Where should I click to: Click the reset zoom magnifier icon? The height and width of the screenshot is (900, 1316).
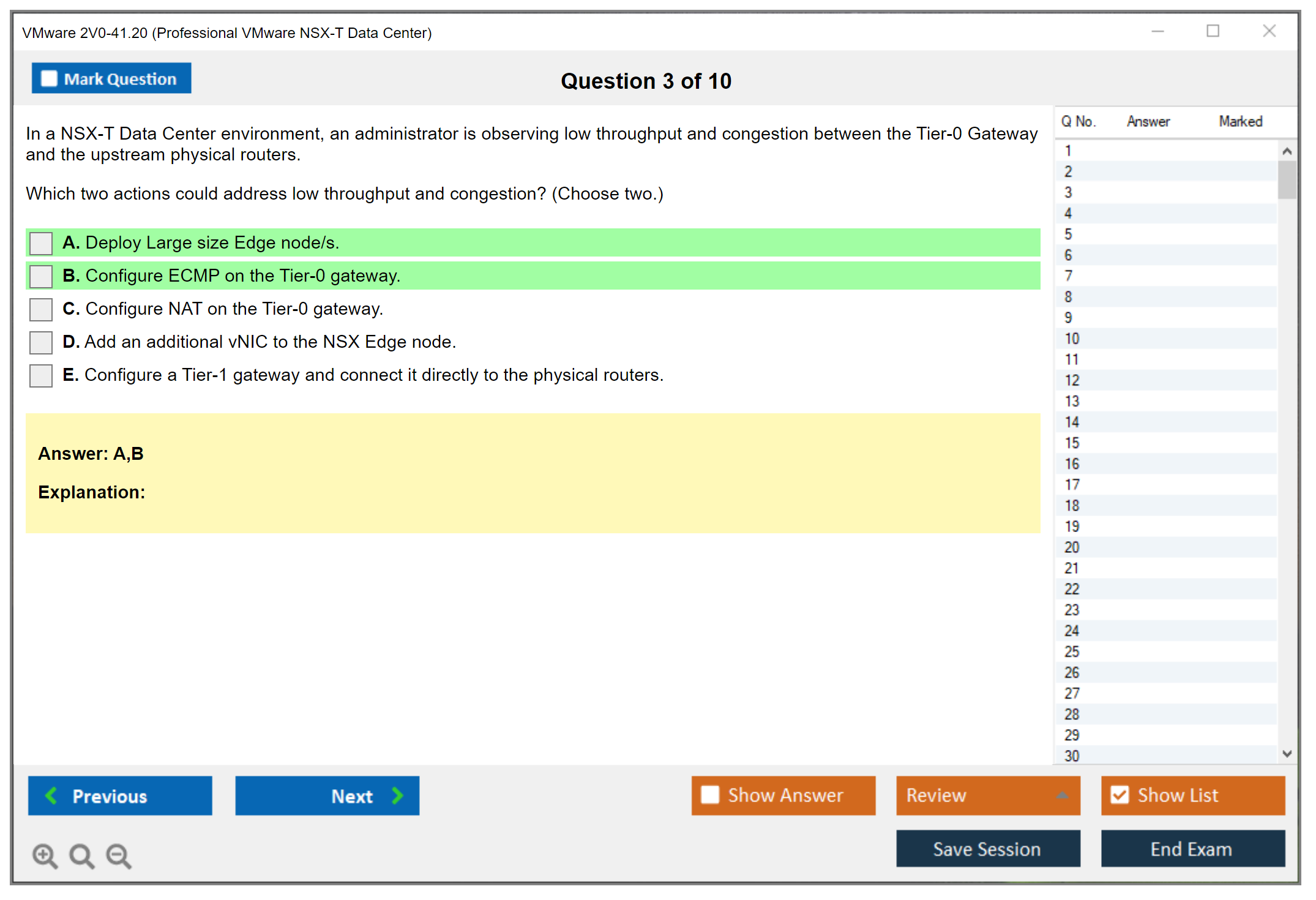81,855
